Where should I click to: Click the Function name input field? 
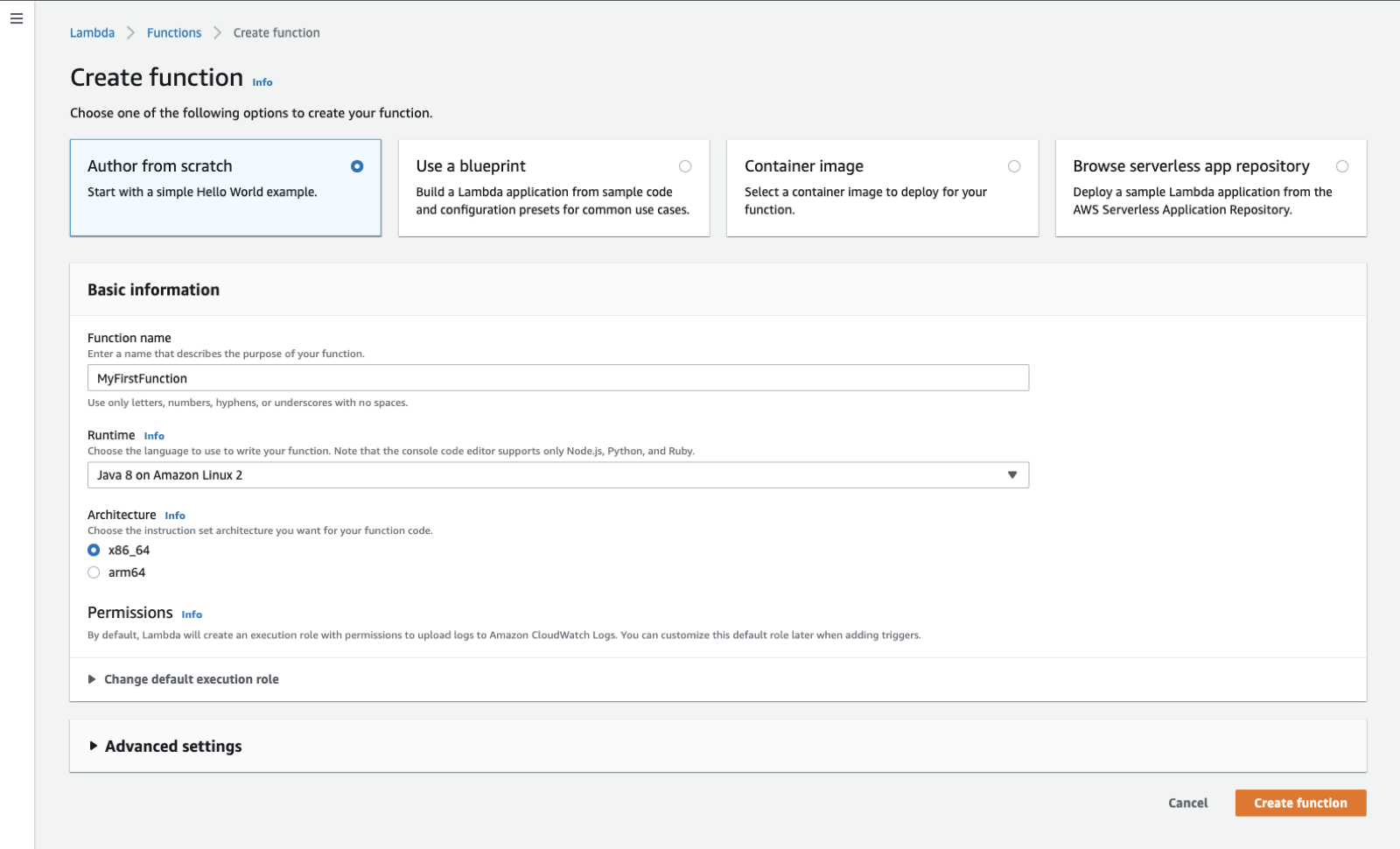point(557,378)
